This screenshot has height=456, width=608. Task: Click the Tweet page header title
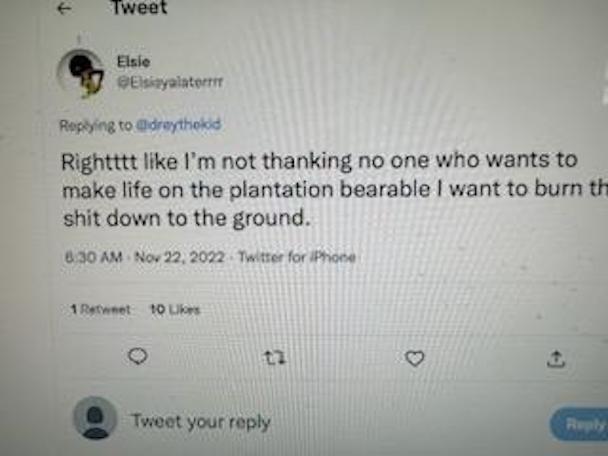tap(138, 9)
